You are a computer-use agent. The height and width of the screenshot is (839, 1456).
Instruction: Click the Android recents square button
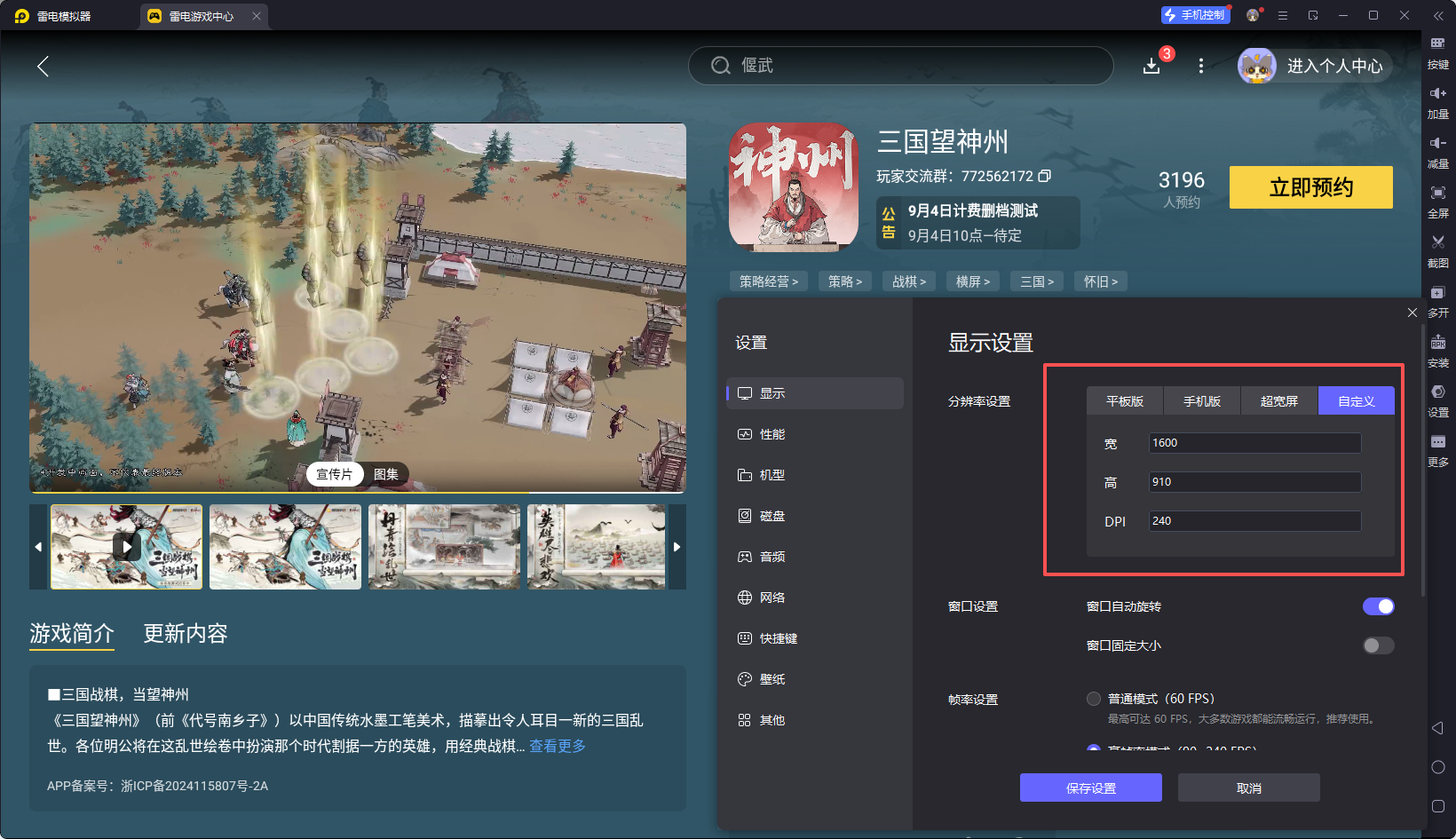click(1438, 806)
